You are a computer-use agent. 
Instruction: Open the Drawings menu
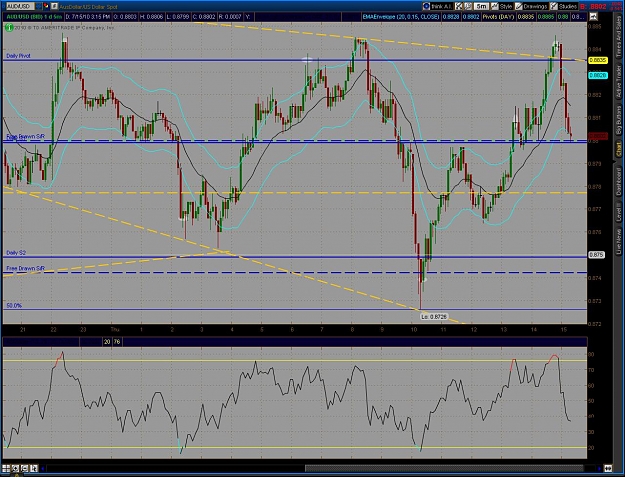531,6
